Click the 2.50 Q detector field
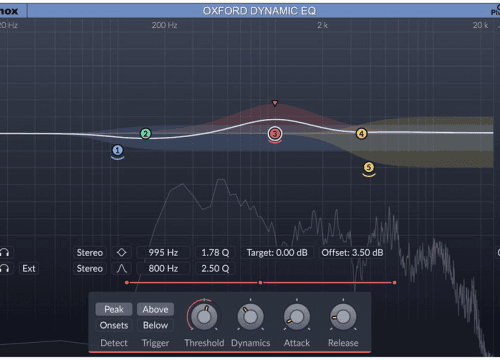 coord(215,269)
